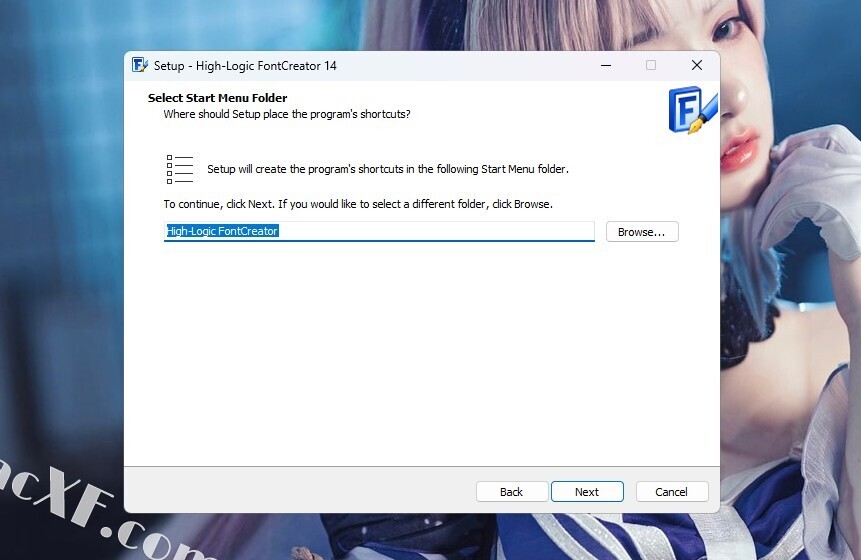Click the greyed-out maximize button
Image resolution: width=861 pixels, height=560 pixels.
pyautogui.click(x=651, y=66)
